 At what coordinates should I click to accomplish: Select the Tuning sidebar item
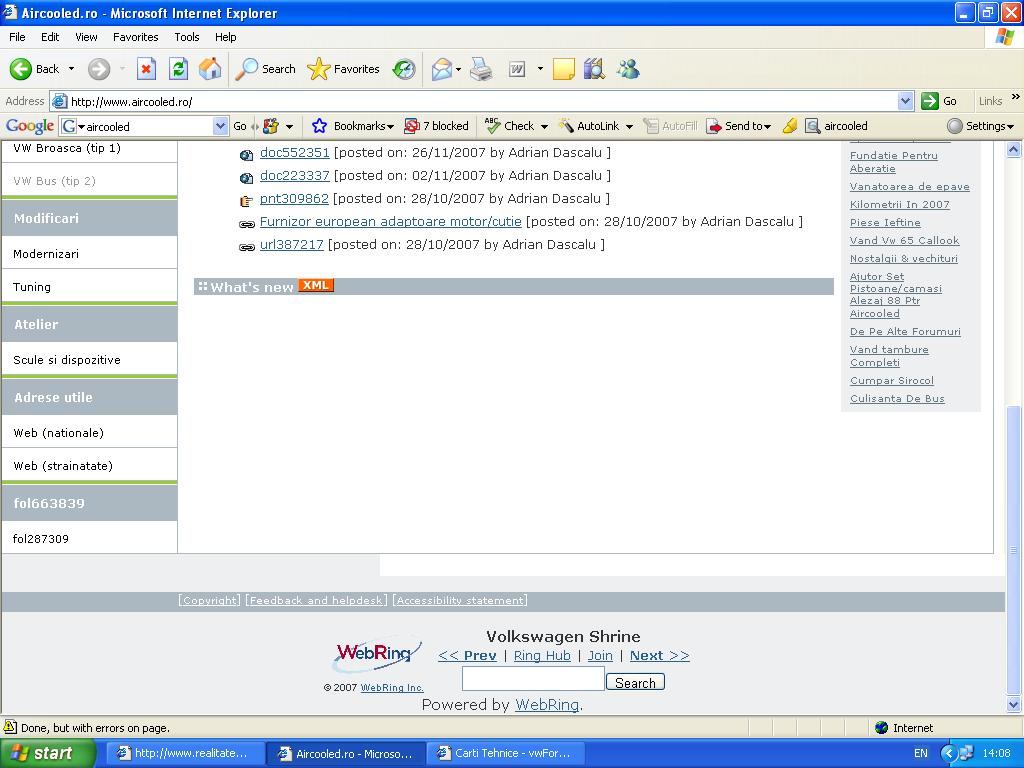(x=89, y=287)
